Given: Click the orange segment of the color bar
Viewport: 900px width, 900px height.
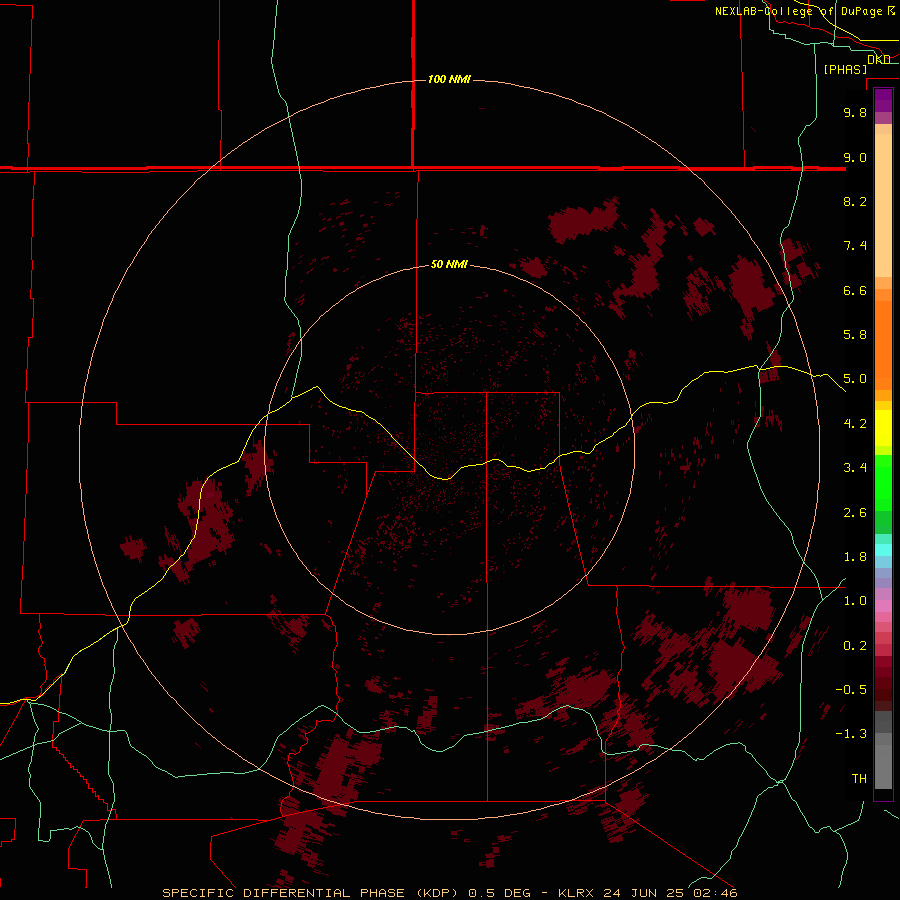Looking at the screenshot, I should pos(883,344).
